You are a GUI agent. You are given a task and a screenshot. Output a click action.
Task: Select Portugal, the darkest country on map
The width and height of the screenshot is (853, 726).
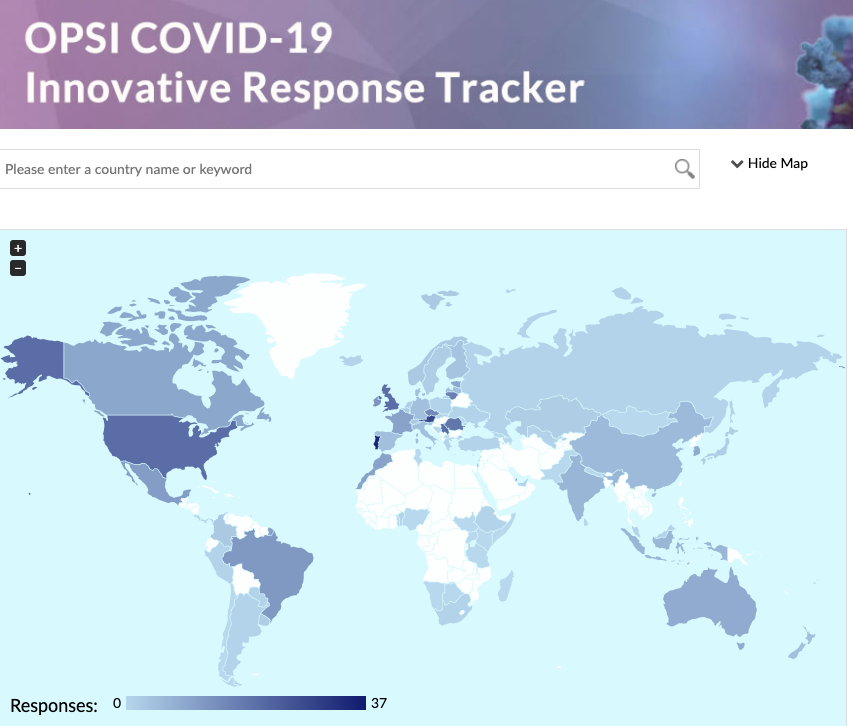(376, 442)
